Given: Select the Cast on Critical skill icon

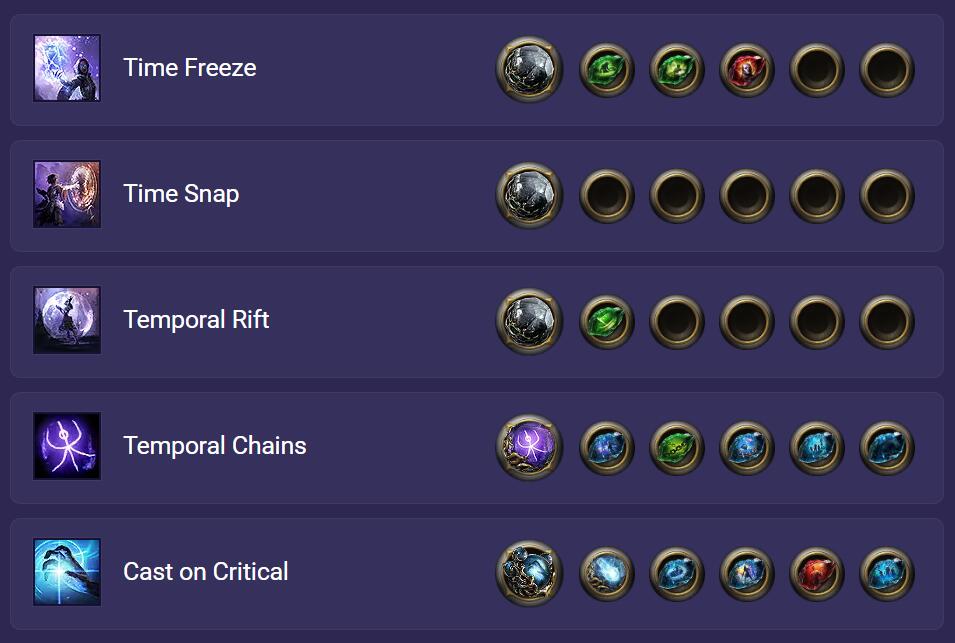Looking at the screenshot, I should tap(67, 572).
